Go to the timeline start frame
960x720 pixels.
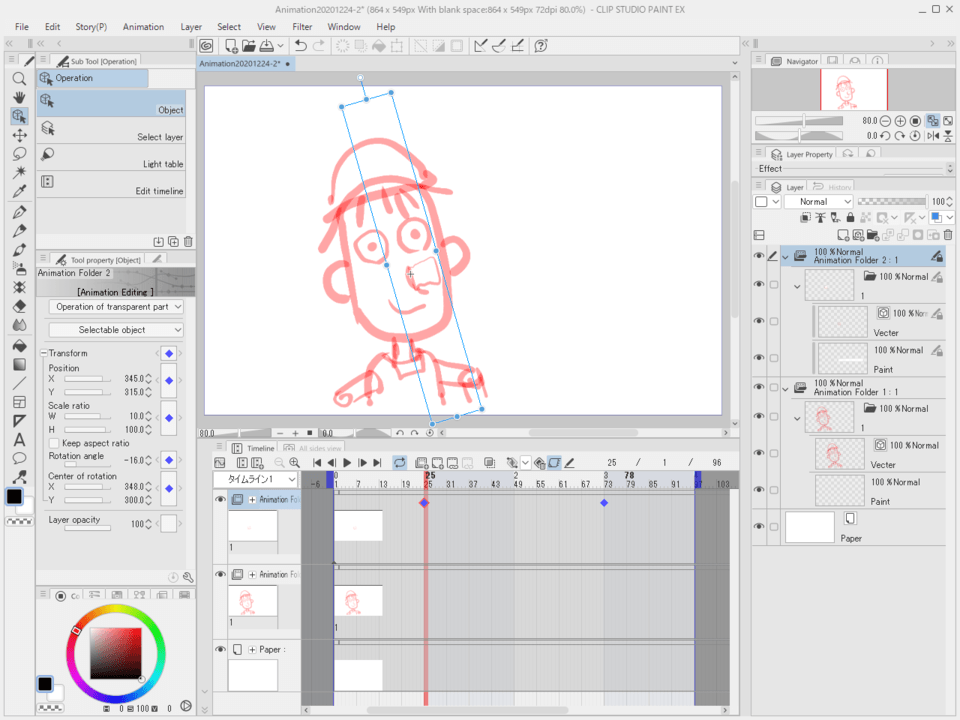point(317,463)
